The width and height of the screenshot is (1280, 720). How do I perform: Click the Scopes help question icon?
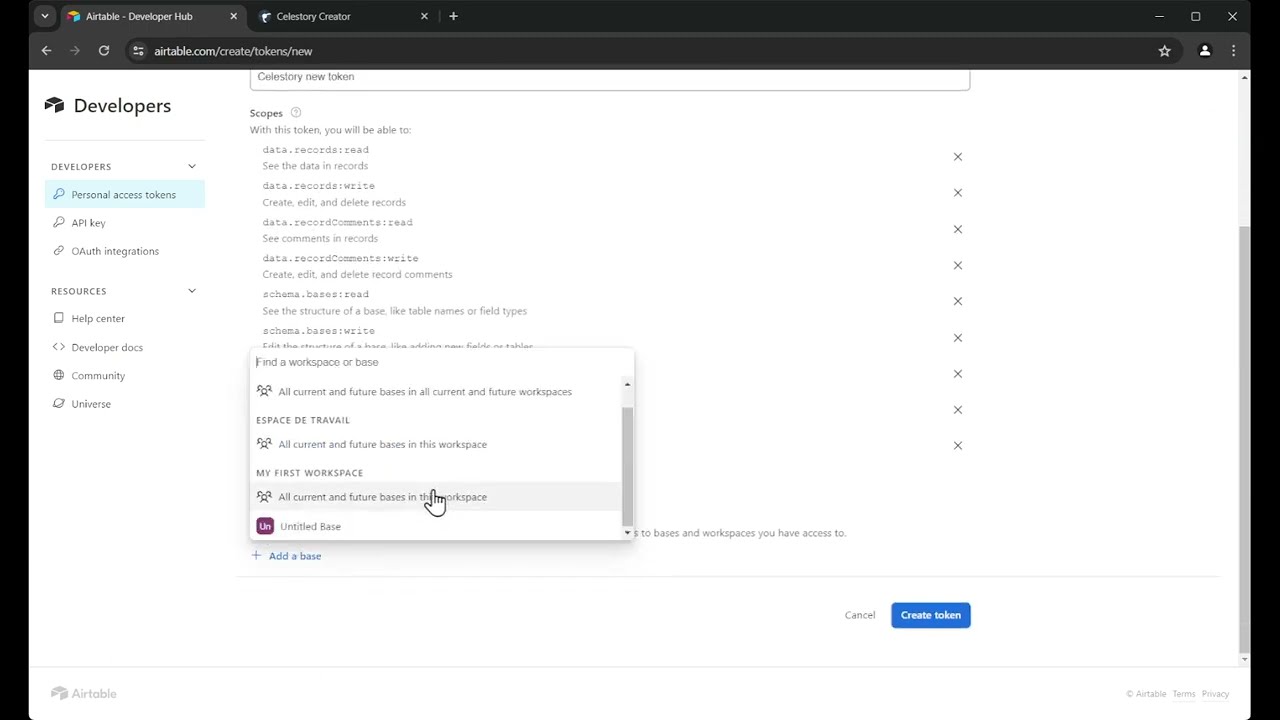click(x=295, y=113)
